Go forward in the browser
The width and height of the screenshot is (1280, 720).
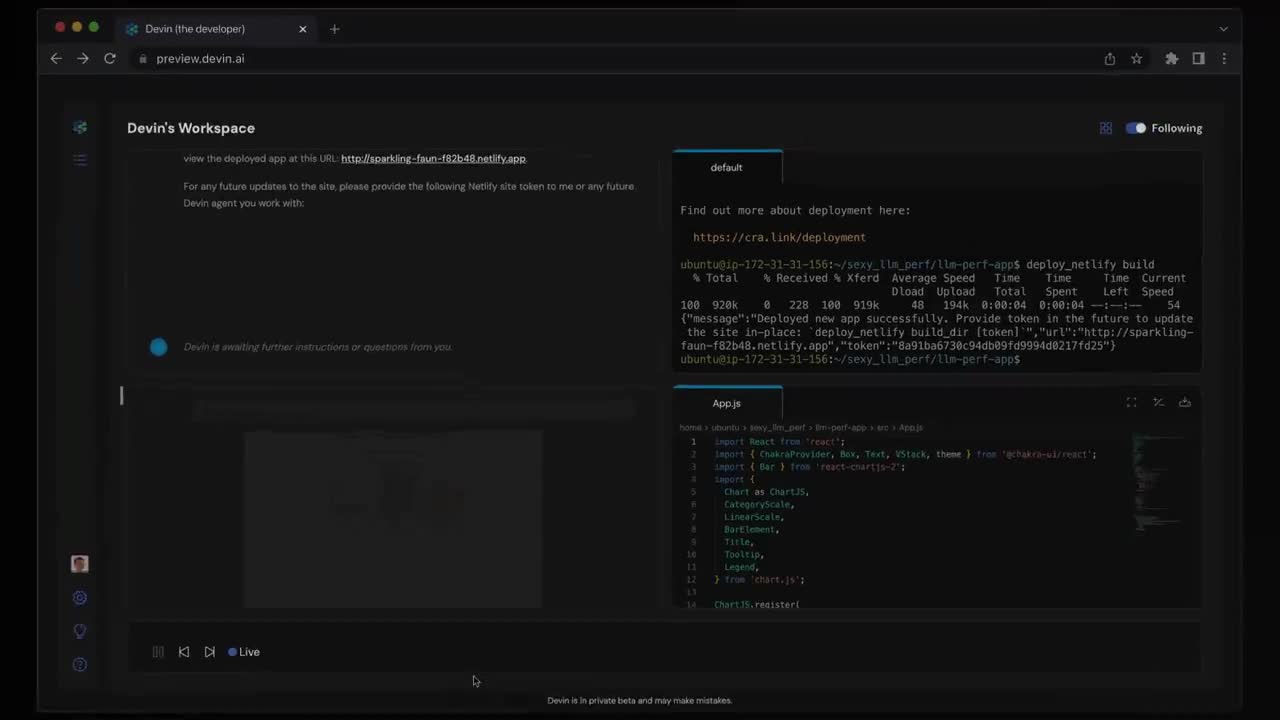(83, 59)
